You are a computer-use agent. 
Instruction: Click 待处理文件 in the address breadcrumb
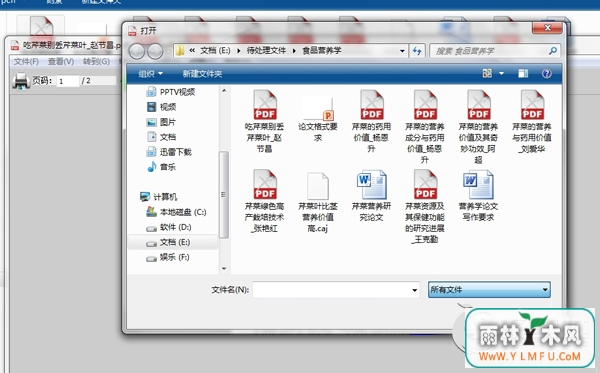266,50
